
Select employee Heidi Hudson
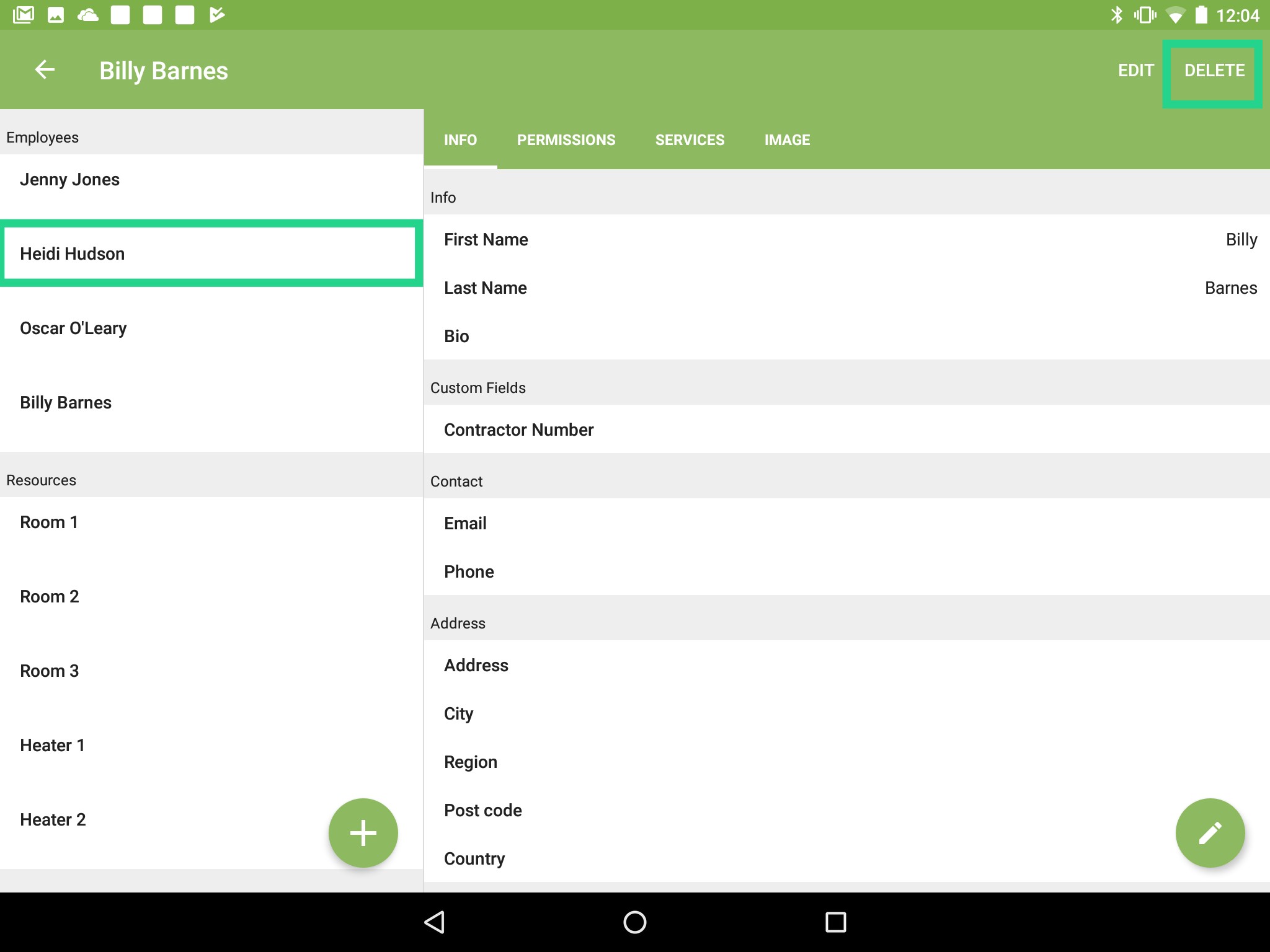(x=211, y=253)
